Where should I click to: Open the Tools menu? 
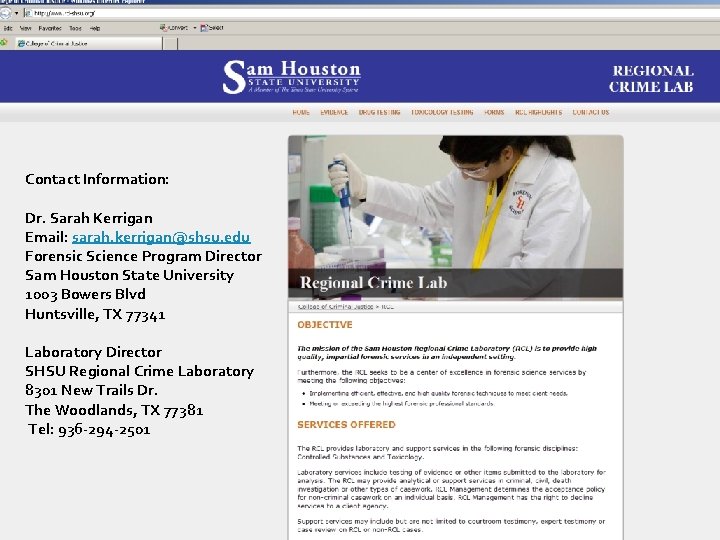point(75,28)
